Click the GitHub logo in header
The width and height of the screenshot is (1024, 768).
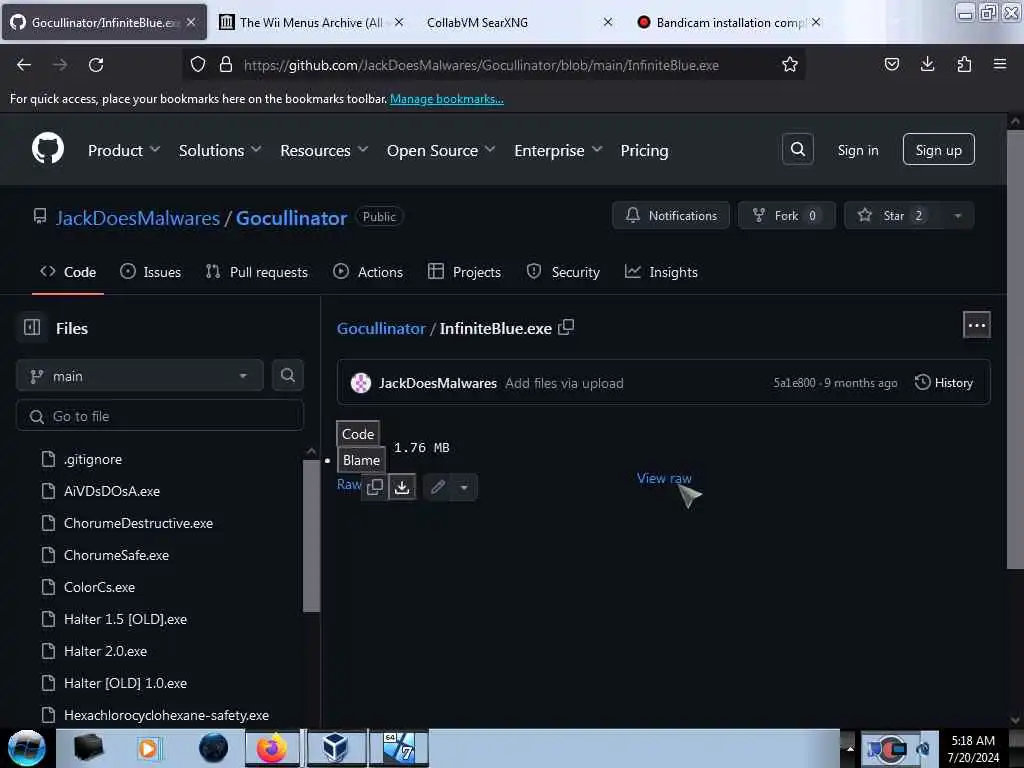pyautogui.click(x=48, y=149)
